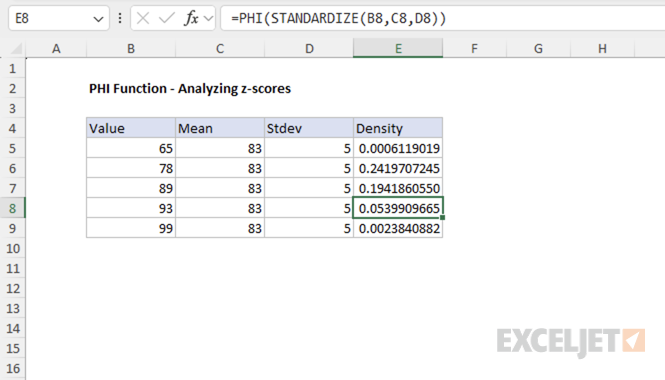Select the cell with value 65
665x380 pixels.
click(131, 148)
